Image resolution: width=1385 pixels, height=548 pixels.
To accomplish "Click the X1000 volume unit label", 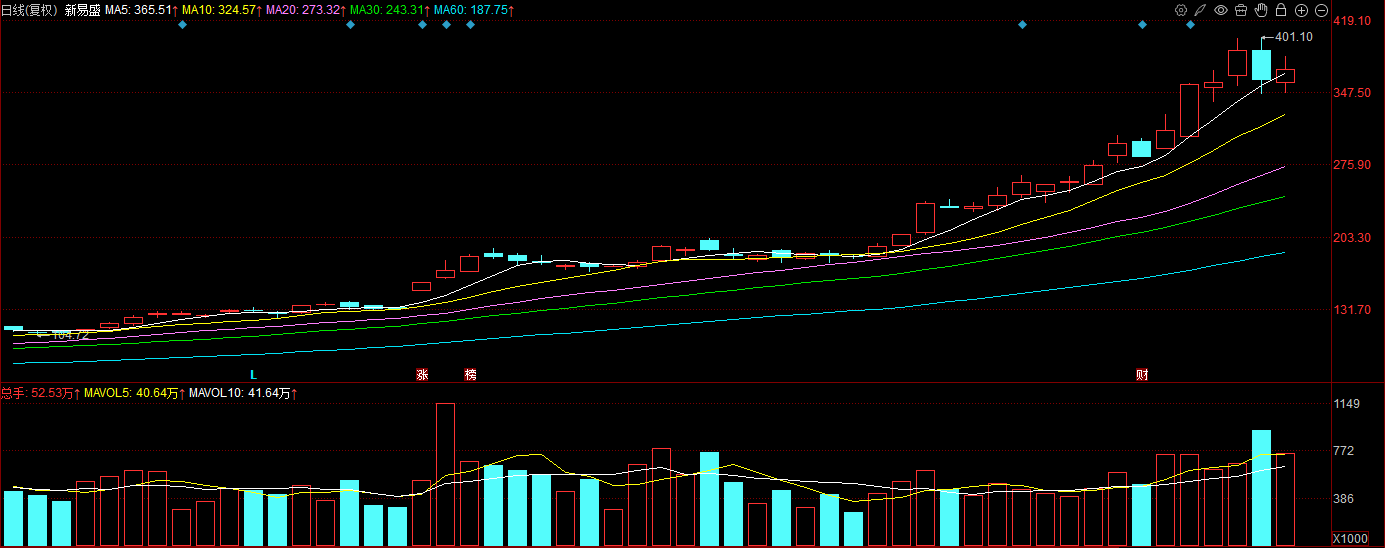I will 1351,538.
